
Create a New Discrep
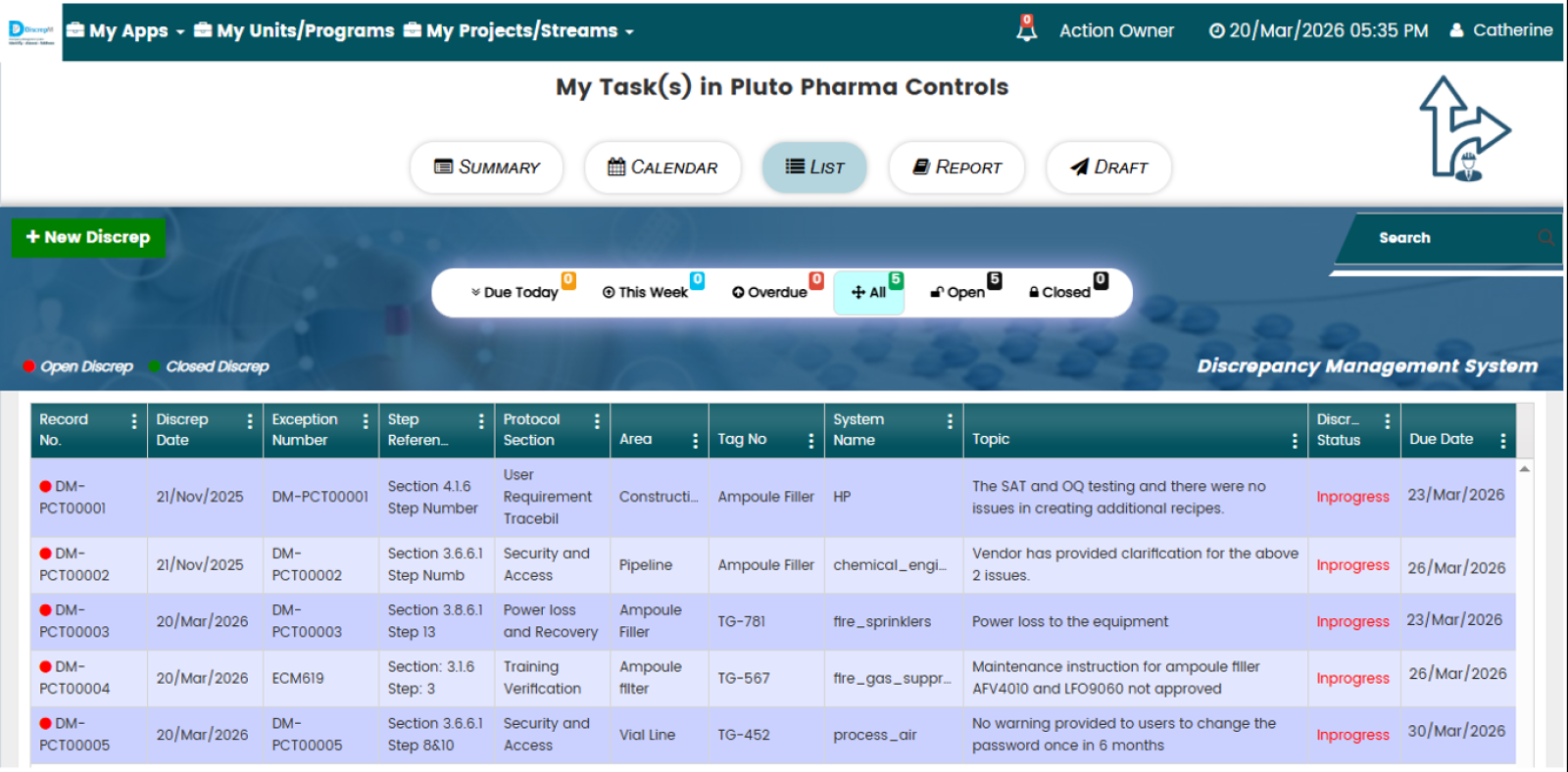coord(88,237)
